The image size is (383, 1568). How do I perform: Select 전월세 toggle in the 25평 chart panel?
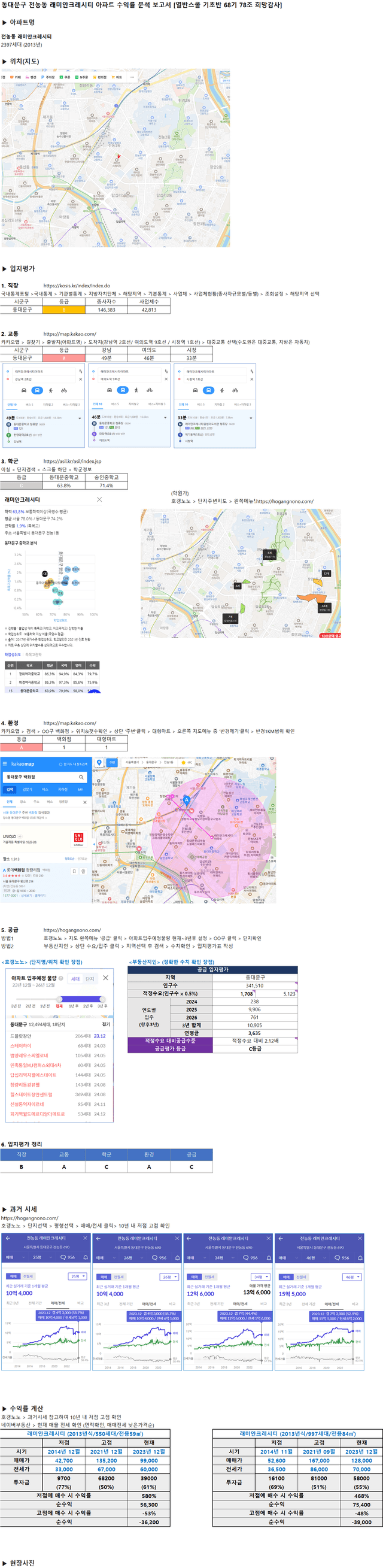pyautogui.click(x=28, y=1276)
